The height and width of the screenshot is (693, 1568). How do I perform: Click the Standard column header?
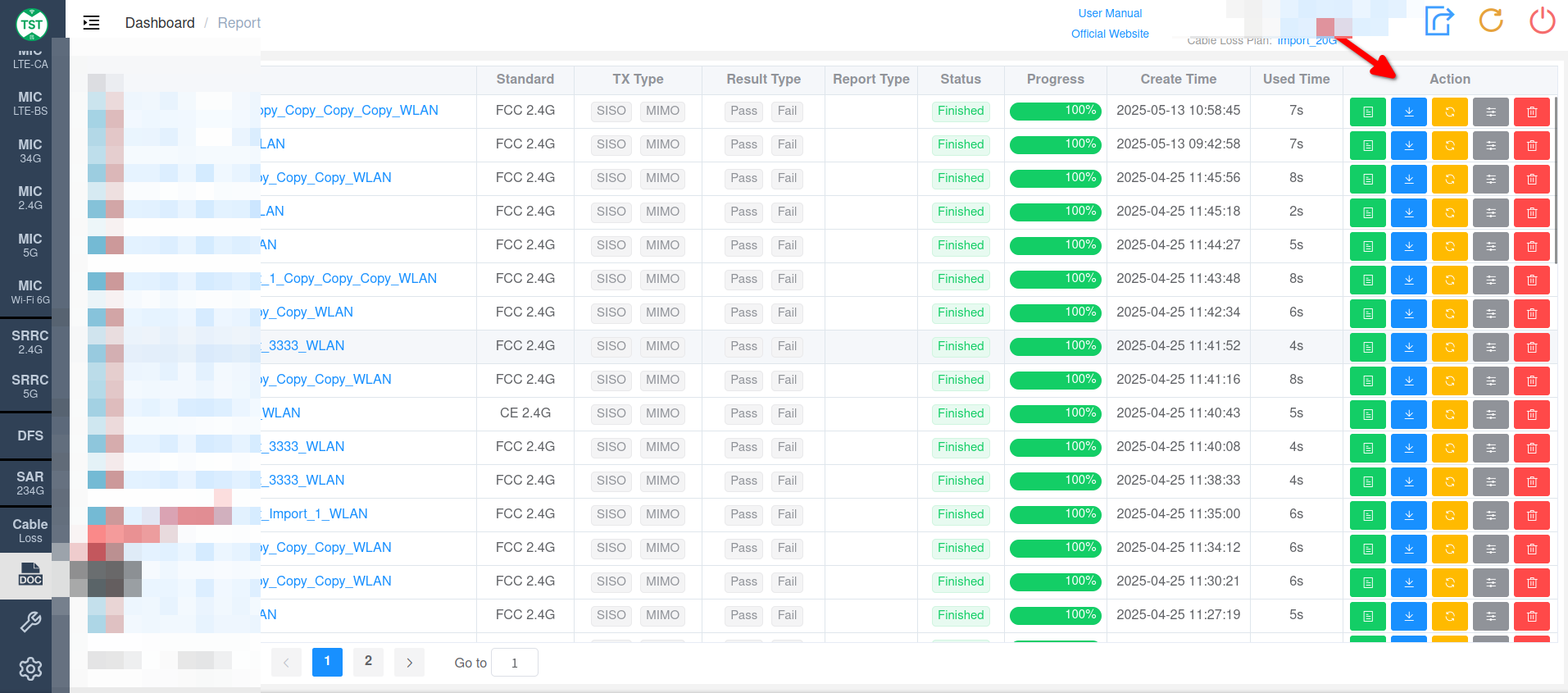click(x=525, y=79)
